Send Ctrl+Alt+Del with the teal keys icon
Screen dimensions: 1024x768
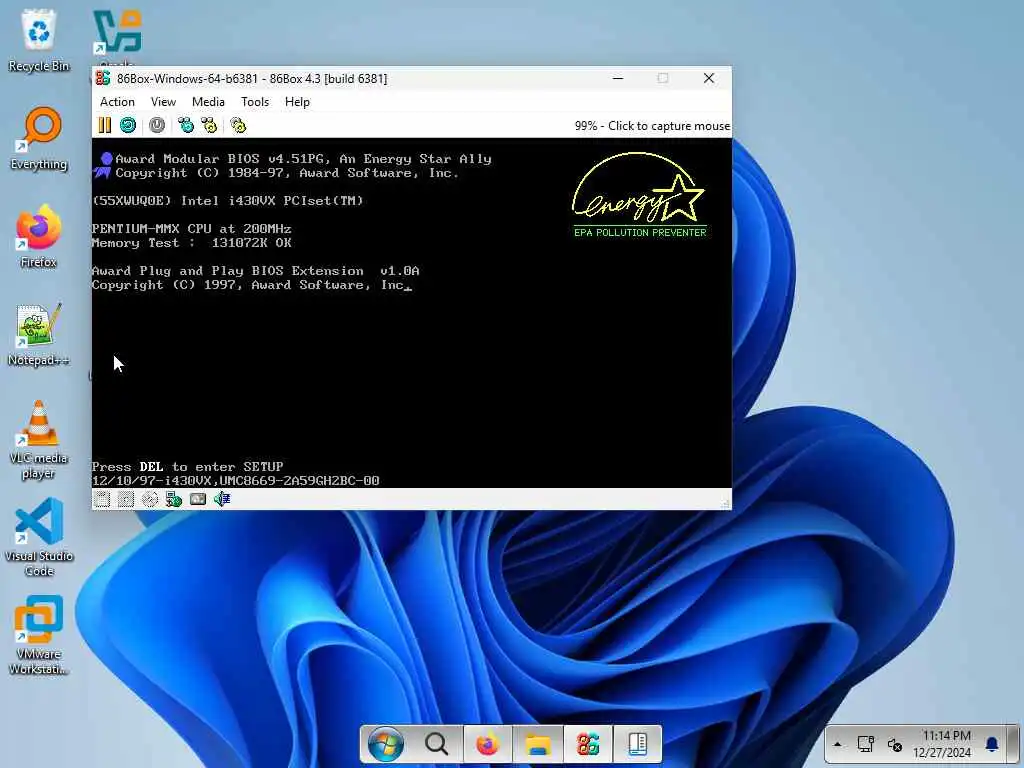click(186, 125)
